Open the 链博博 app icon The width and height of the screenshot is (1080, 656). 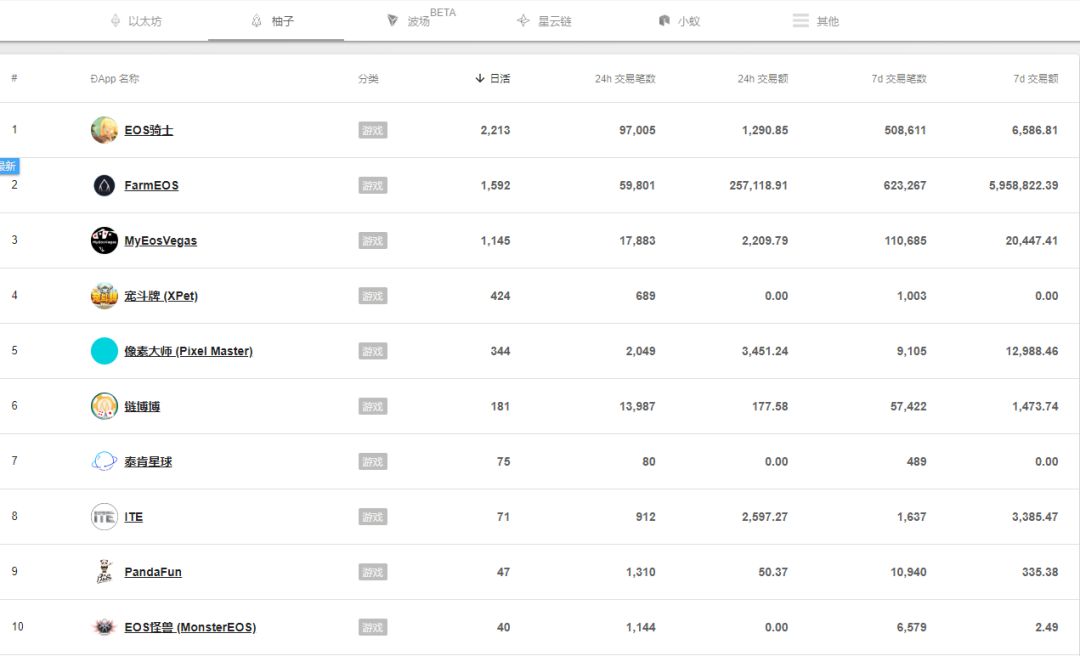coord(104,406)
